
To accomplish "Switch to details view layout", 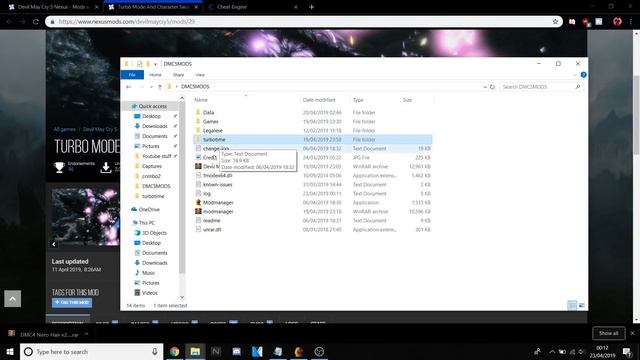I will coord(572,305).
